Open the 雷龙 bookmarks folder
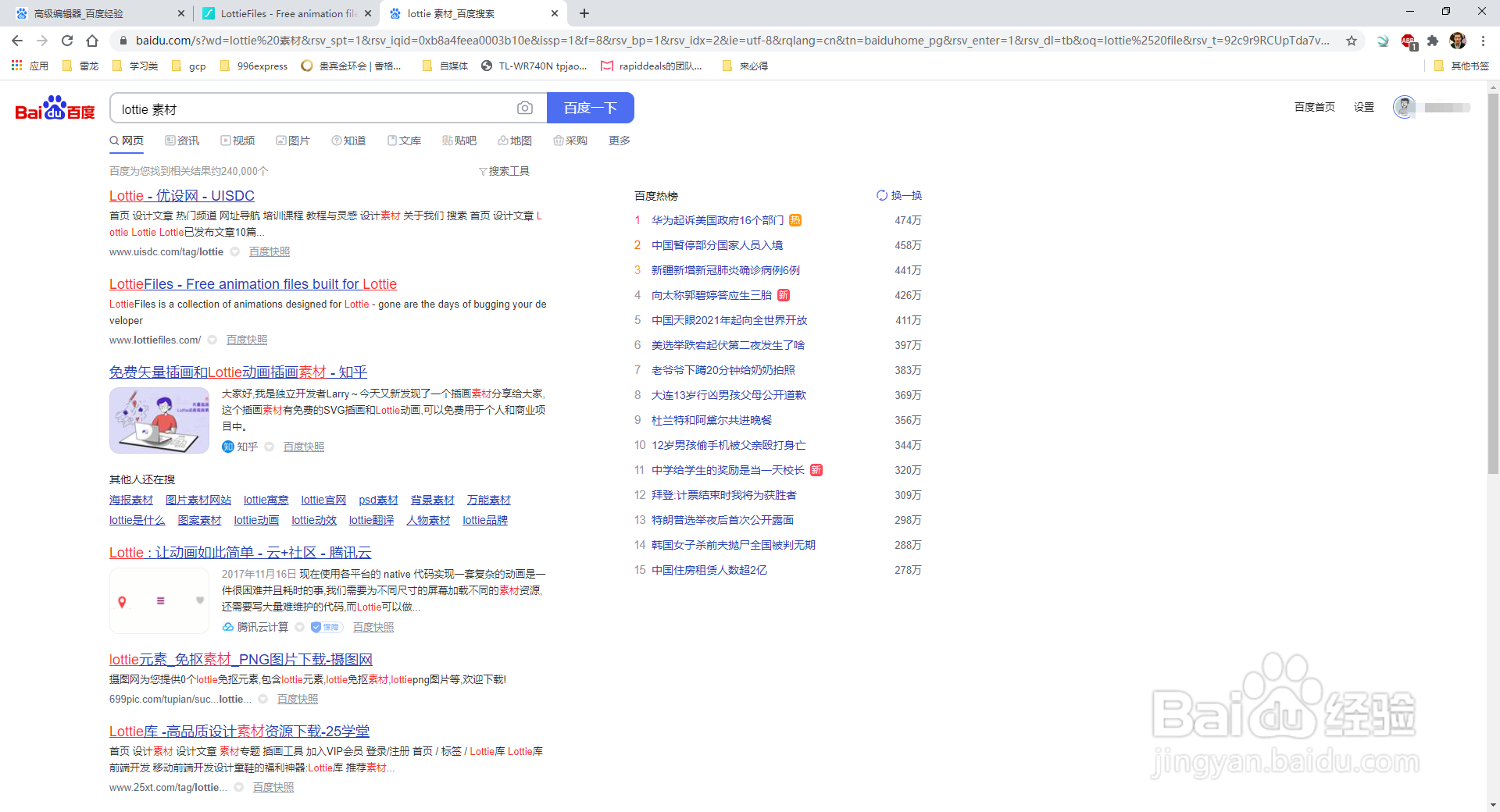The image size is (1500, 812). [x=80, y=66]
